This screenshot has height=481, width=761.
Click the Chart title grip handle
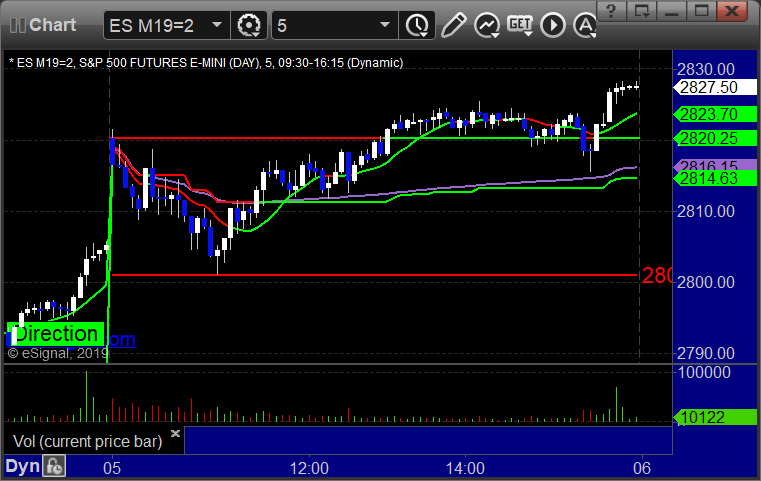pyautogui.click(x=17, y=25)
